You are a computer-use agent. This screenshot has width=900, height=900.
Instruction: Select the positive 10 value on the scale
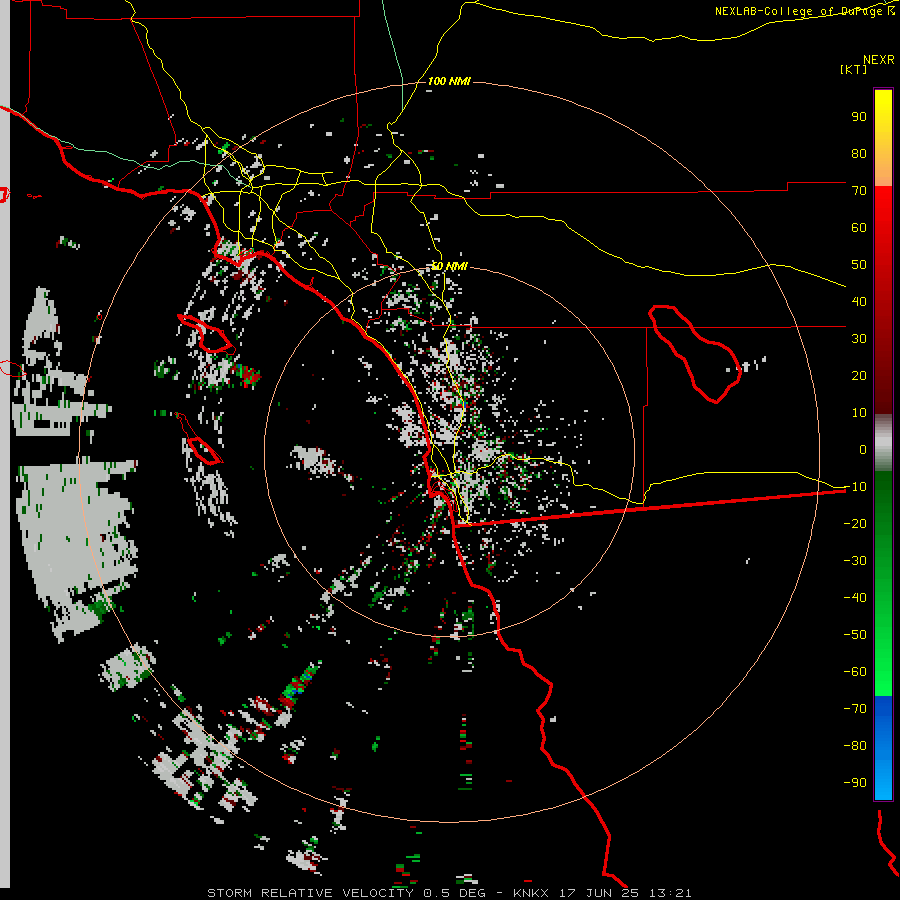pyautogui.click(x=859, y=413)
